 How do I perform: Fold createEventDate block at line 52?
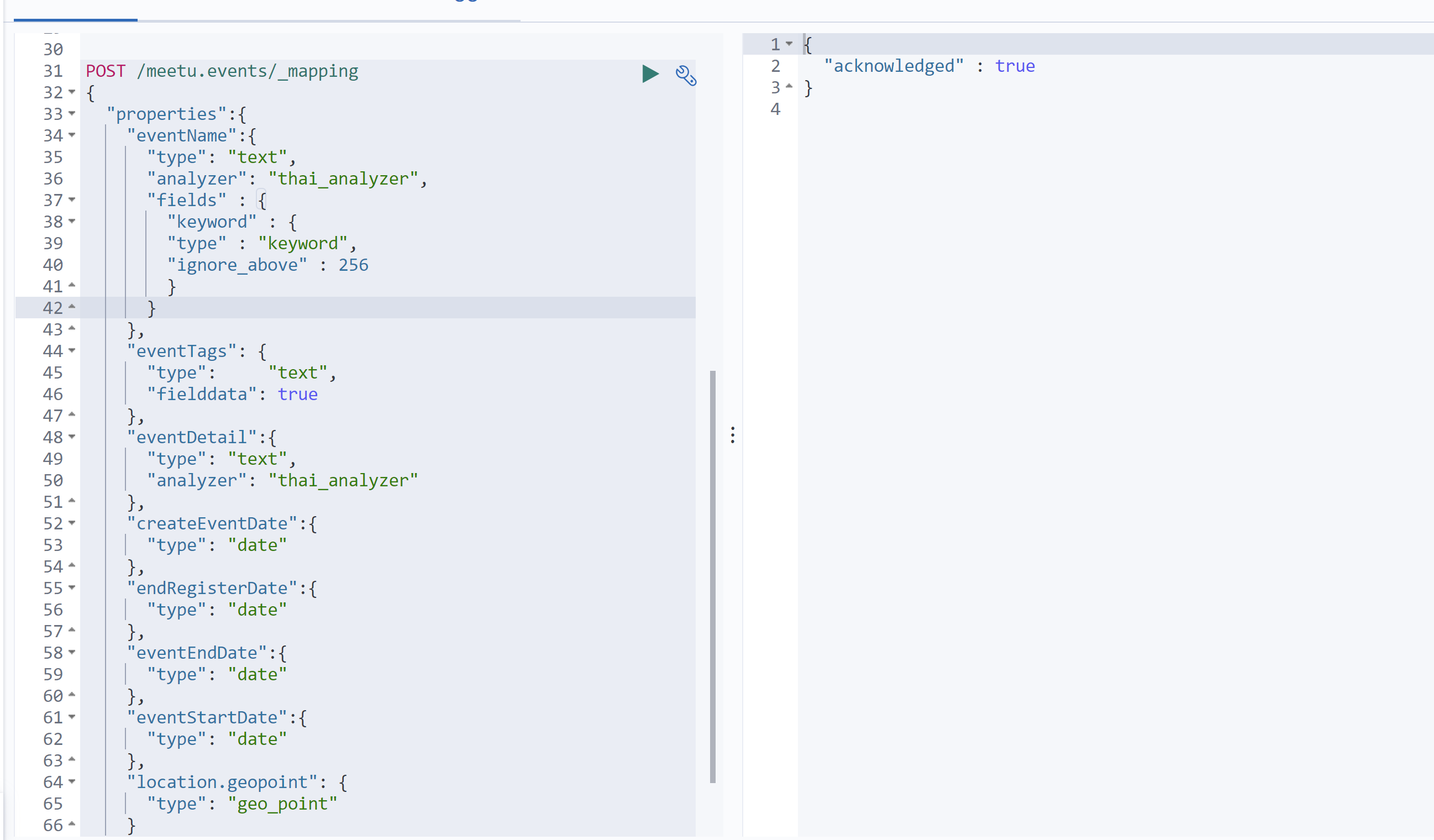(x=72, y=523)
